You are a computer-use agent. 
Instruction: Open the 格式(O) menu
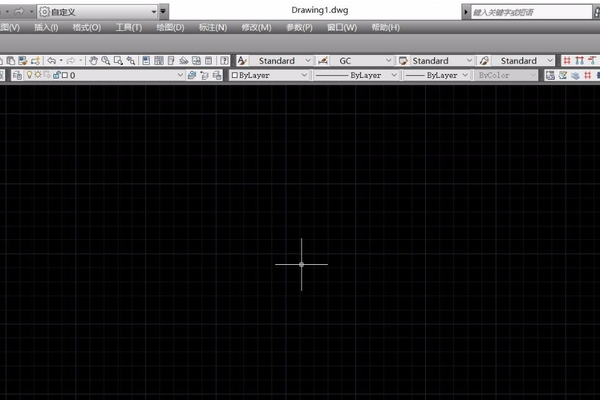86,27
